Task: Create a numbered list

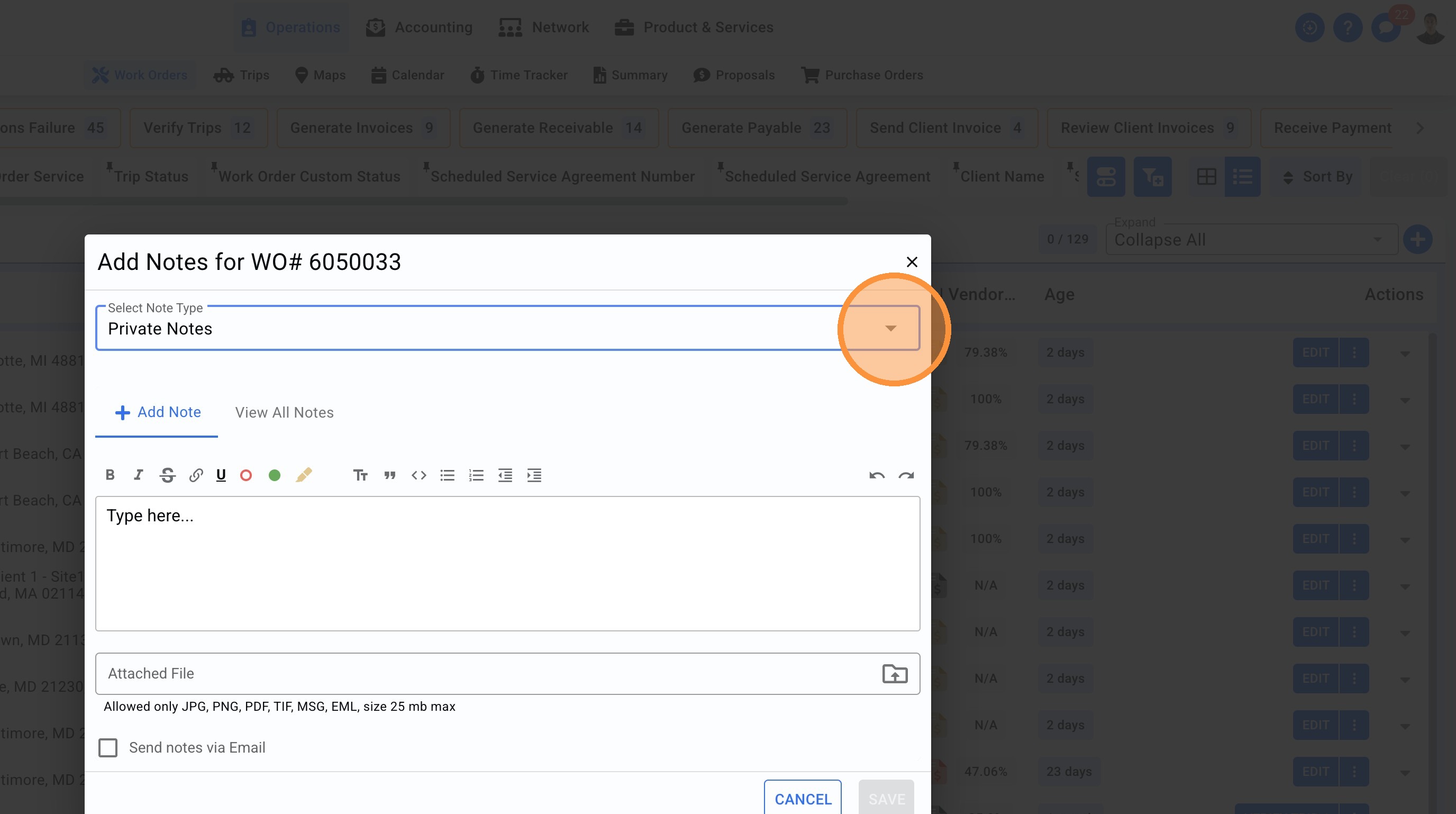Action: click(x=476, y=475)
